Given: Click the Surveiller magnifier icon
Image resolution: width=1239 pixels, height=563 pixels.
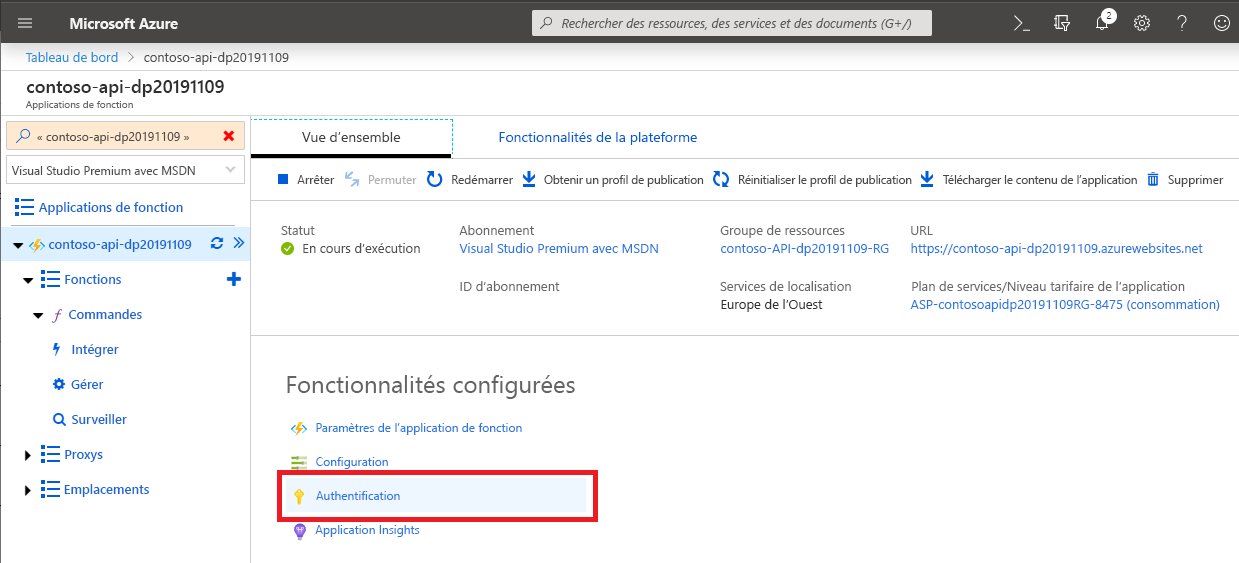Looking at the screenshot, I should [x=58, y=419].
